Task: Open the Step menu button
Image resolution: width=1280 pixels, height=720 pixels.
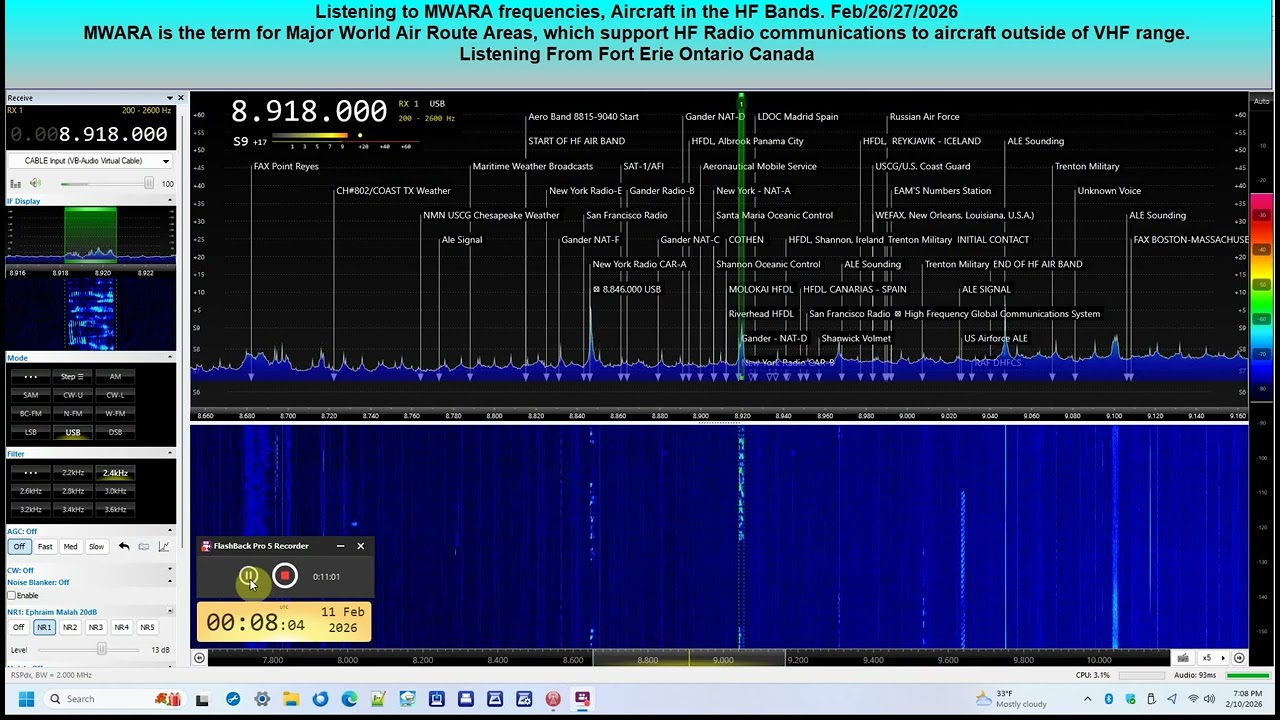Action: (x=73, y=376)
